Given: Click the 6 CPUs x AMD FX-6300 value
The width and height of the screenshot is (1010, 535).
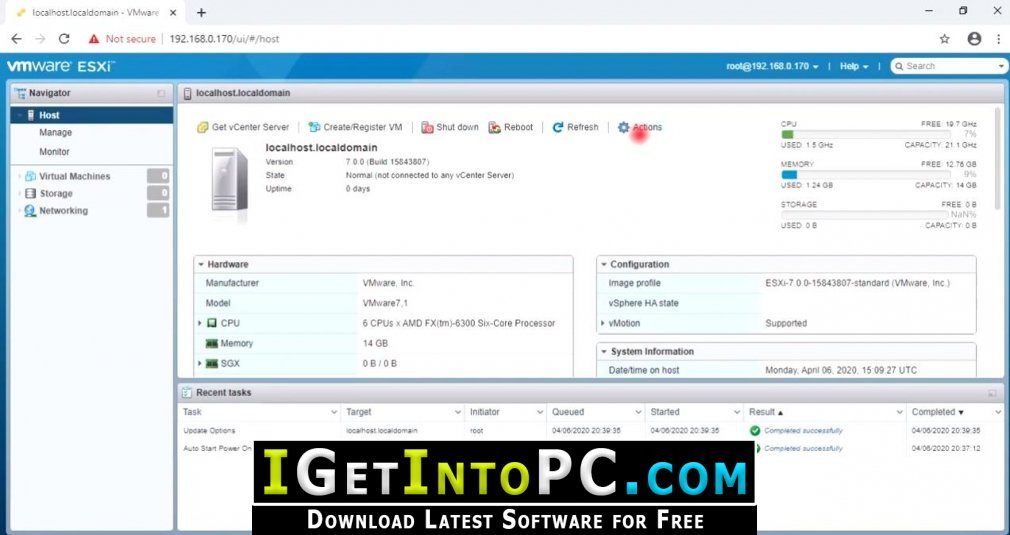Looking at the screenshot, I should [459, 323].
